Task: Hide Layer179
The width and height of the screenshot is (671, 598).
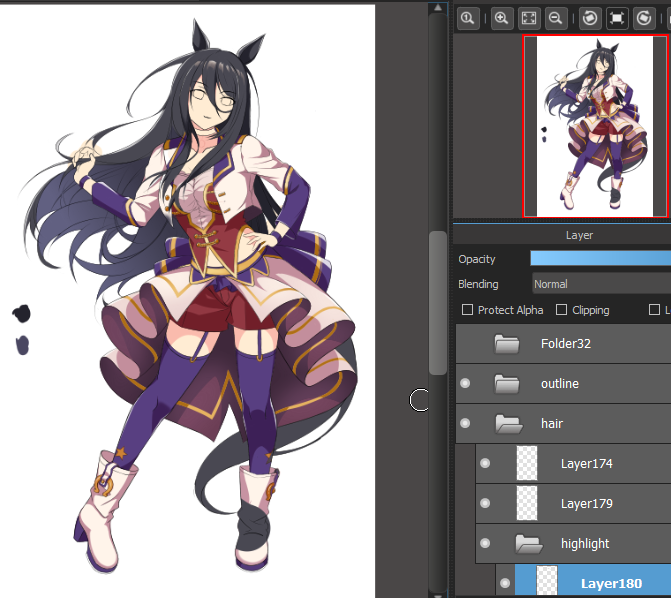Action: pos(485,503)
